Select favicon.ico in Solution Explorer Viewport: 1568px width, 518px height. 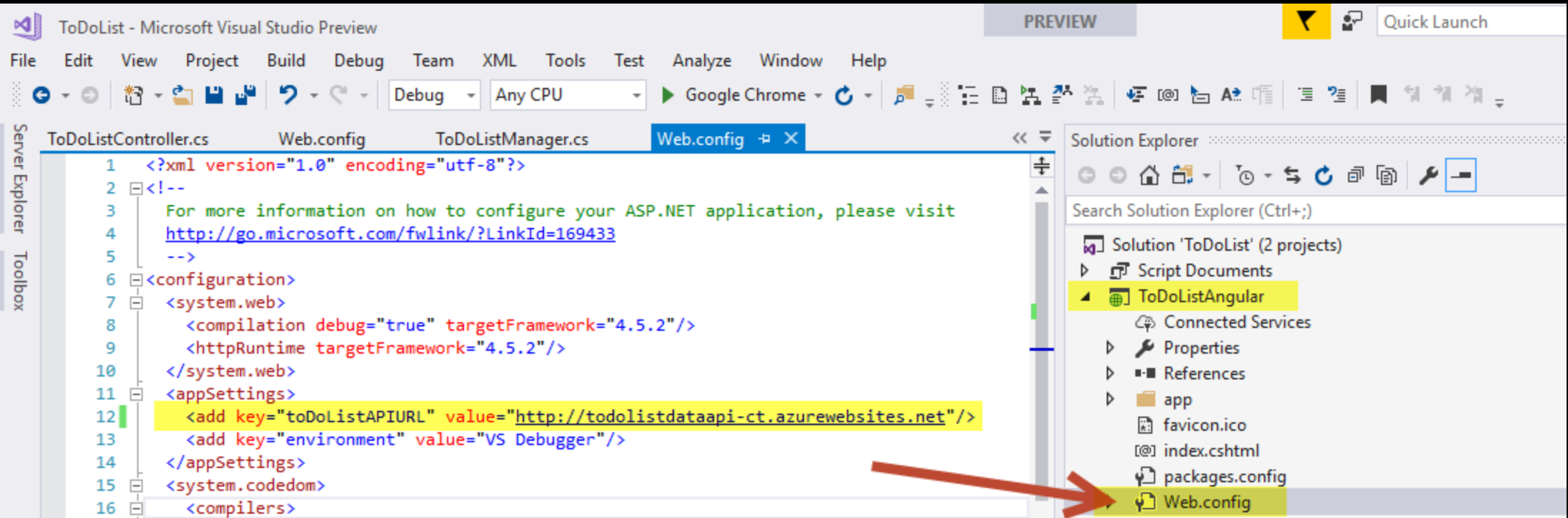[x=1204, y=425]
